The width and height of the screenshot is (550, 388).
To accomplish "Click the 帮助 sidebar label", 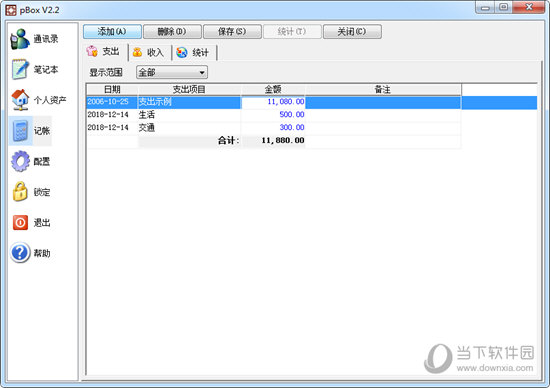I will pos(42,253).
